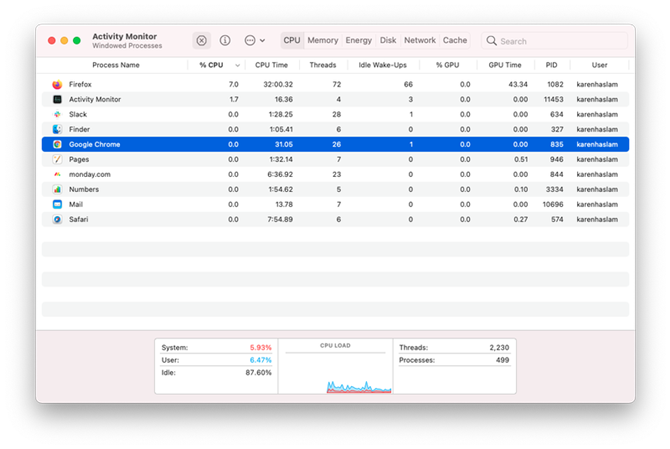Screen dimensions: 670x449
Task: Minimize window with yellow button
Action: (64, 41)
